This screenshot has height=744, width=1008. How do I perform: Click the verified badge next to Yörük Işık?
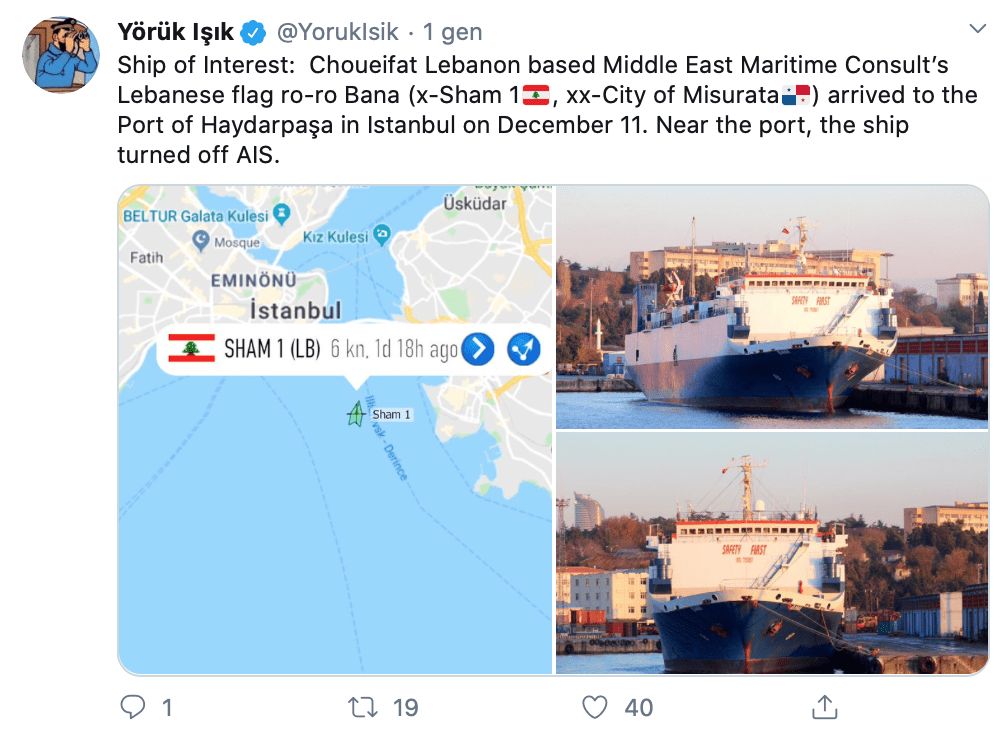pos(253,33)
